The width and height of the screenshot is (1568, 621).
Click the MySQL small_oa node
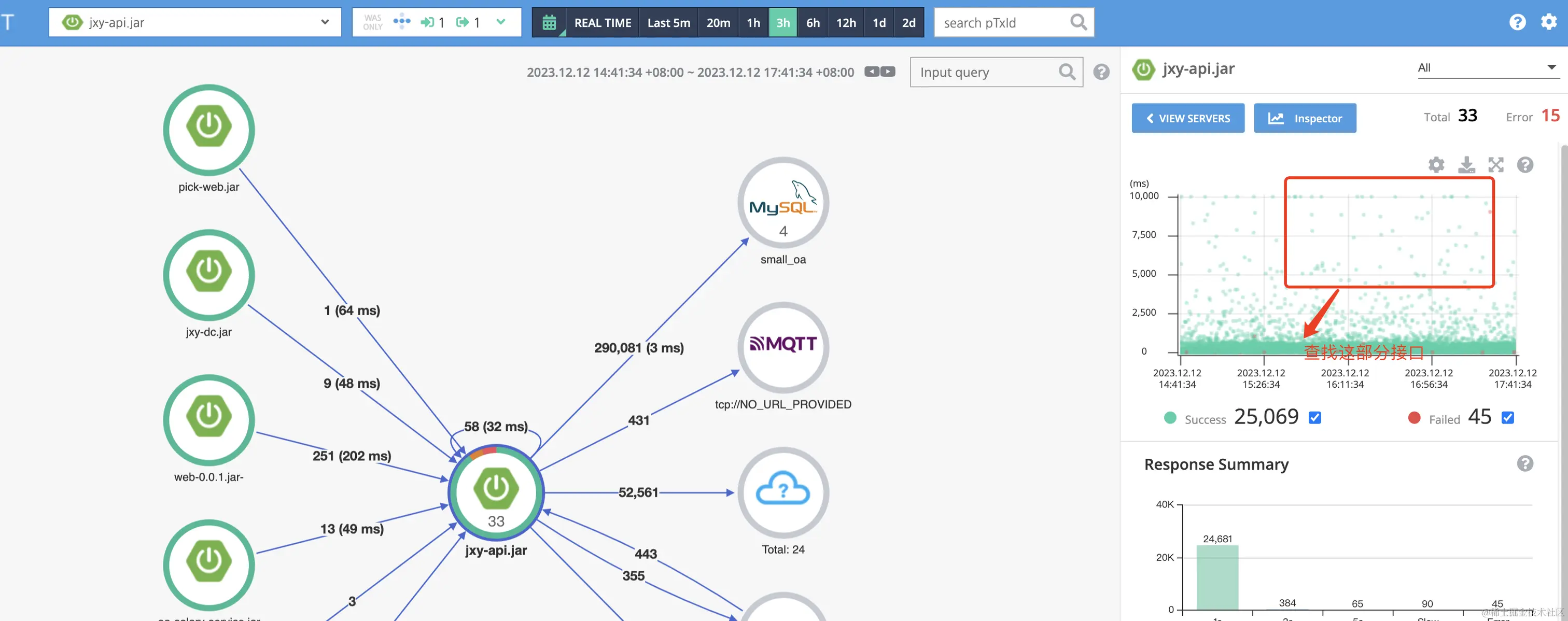click(x=783, y=203)
